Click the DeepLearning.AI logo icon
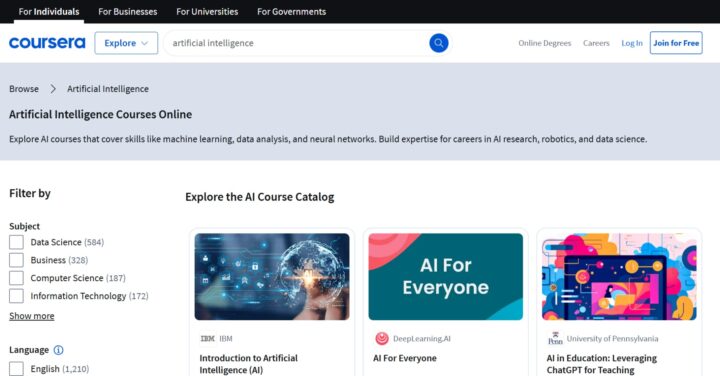Viewport: 720px width, 376px height. [x=382, y=339]
